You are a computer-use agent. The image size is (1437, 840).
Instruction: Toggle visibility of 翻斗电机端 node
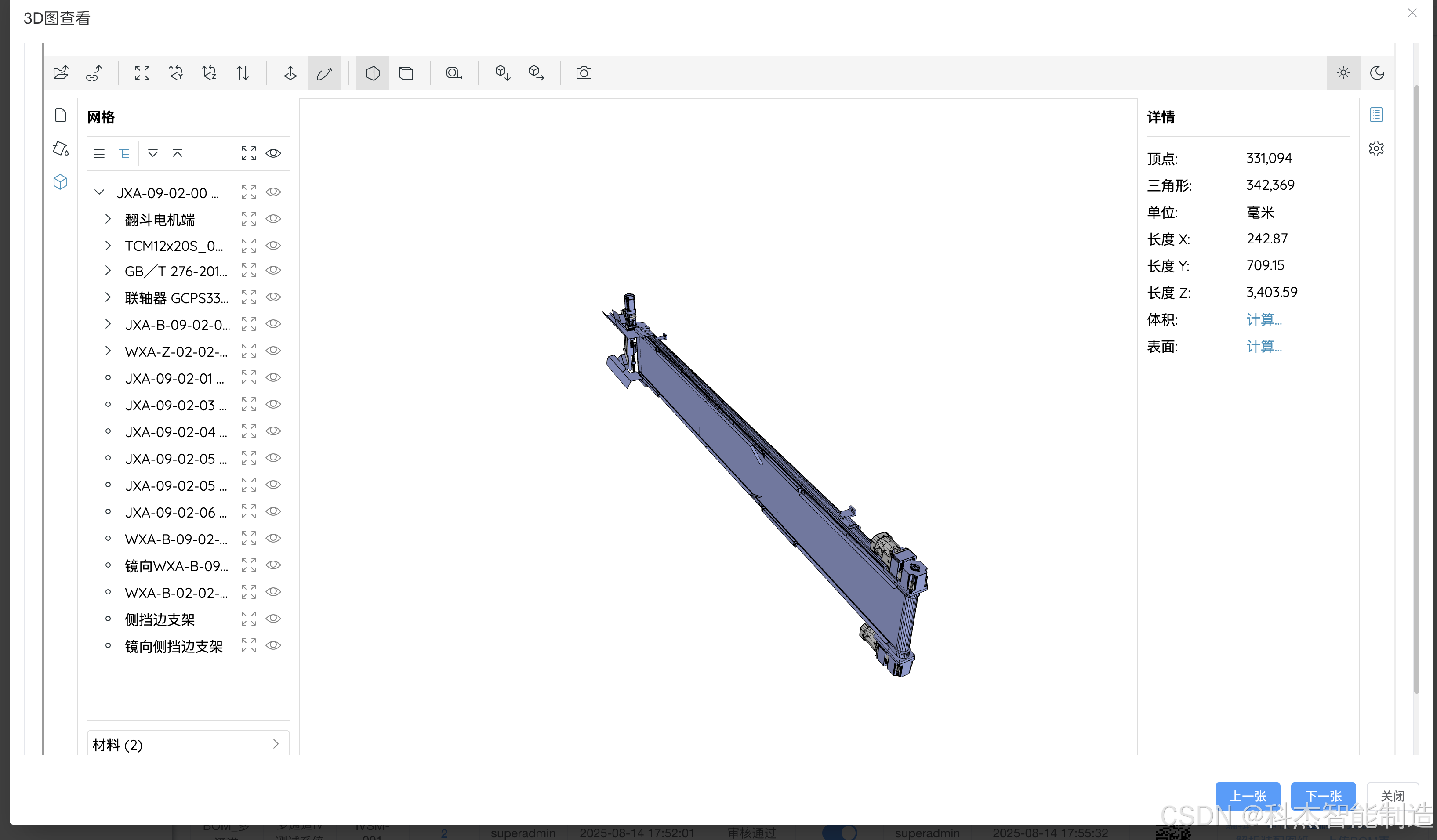(x=274, y=219)
